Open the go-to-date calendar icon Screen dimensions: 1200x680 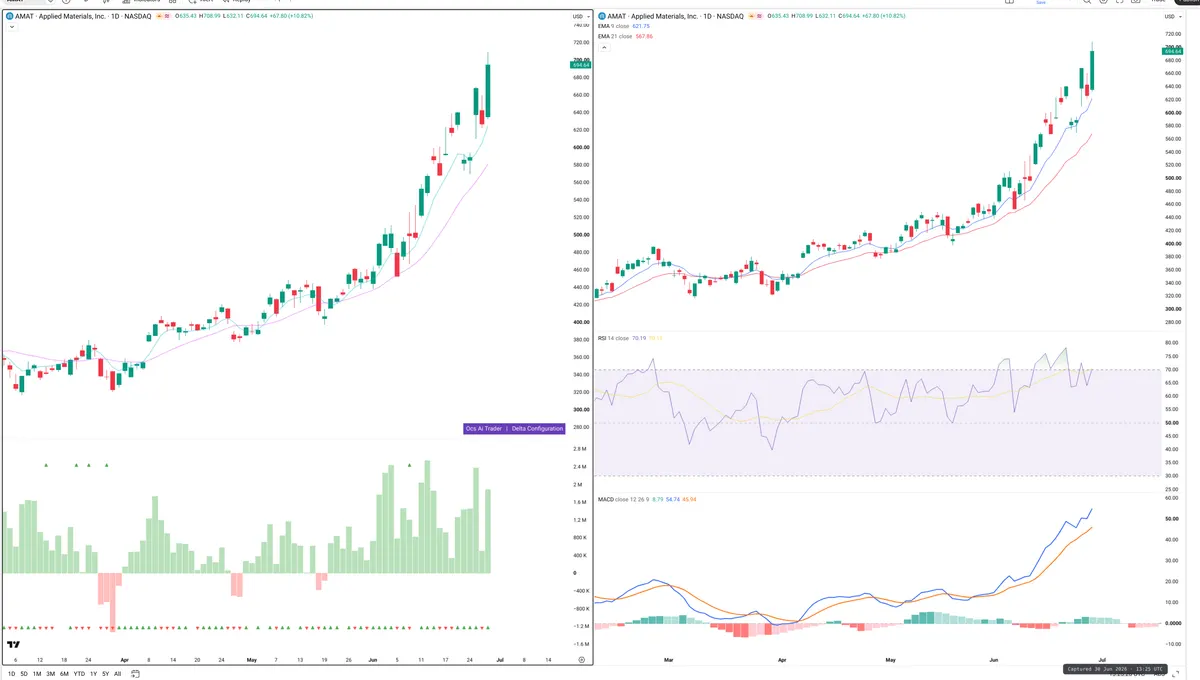135,674
